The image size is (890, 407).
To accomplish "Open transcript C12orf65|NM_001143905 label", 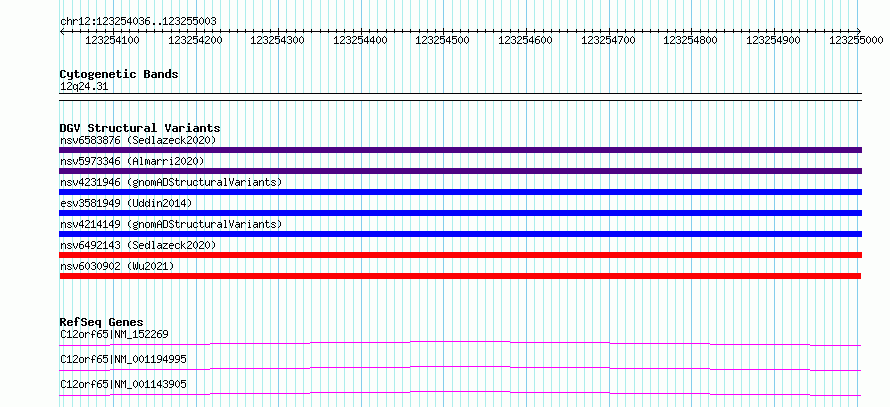I will tap(123, 384).
